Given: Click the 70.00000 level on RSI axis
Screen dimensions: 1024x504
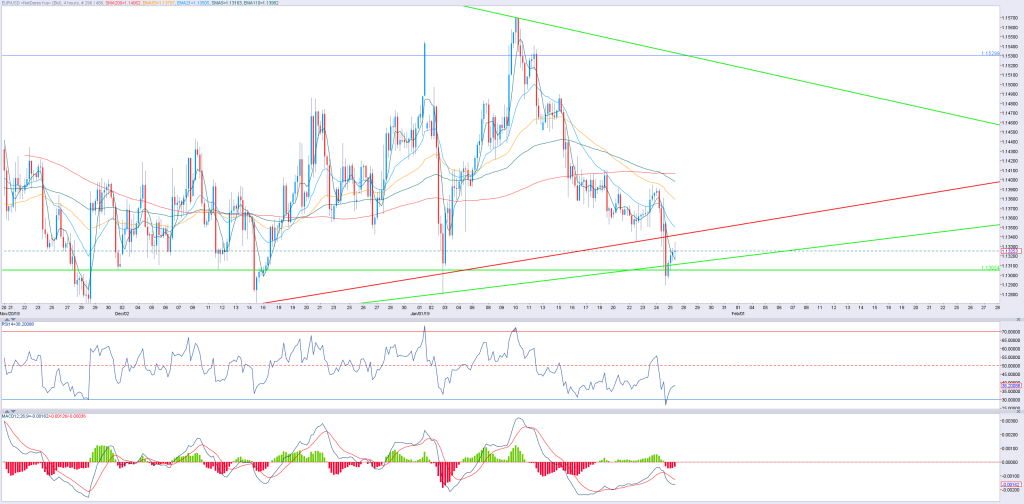Looking at the screenshot, I should [1010, 331].
